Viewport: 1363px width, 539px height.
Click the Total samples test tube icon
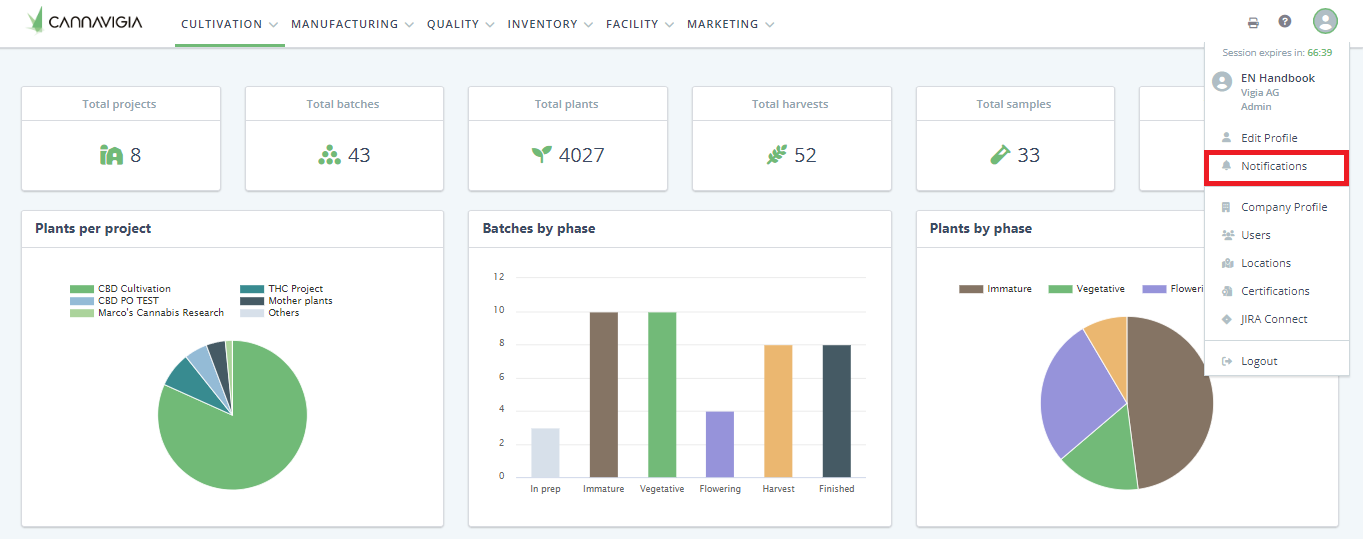[x=1000, y=155]
